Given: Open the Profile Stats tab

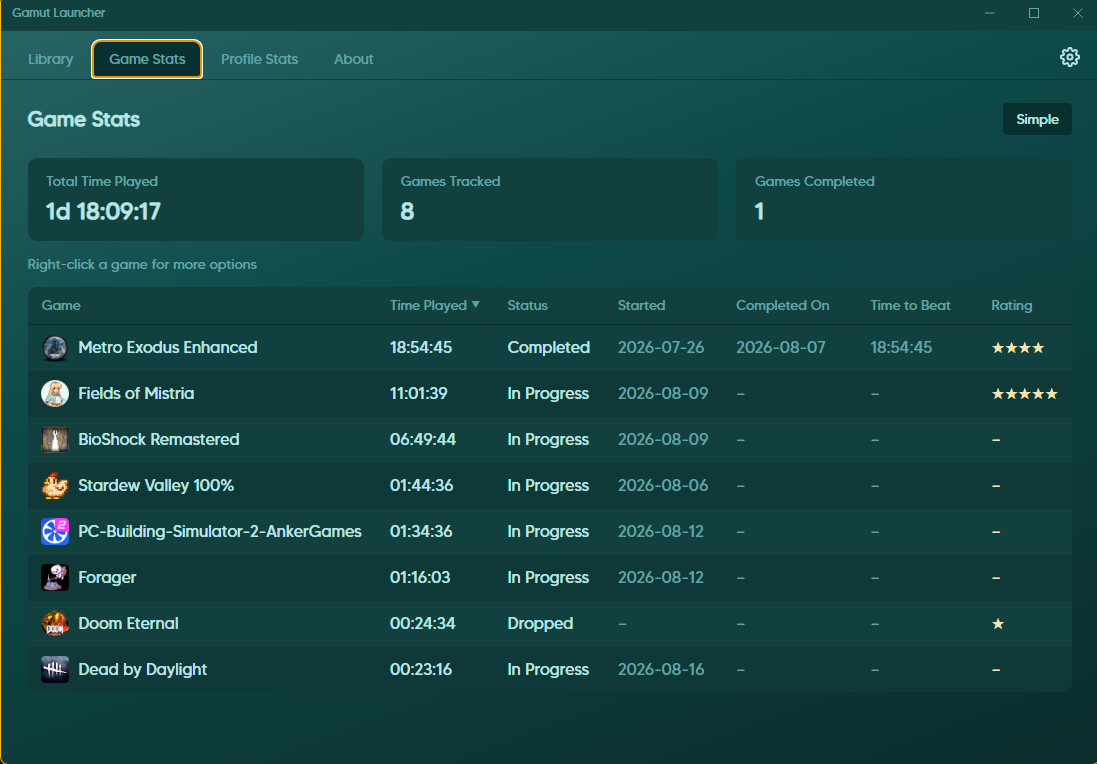Looking at the screenshot, I should point(260,59).
